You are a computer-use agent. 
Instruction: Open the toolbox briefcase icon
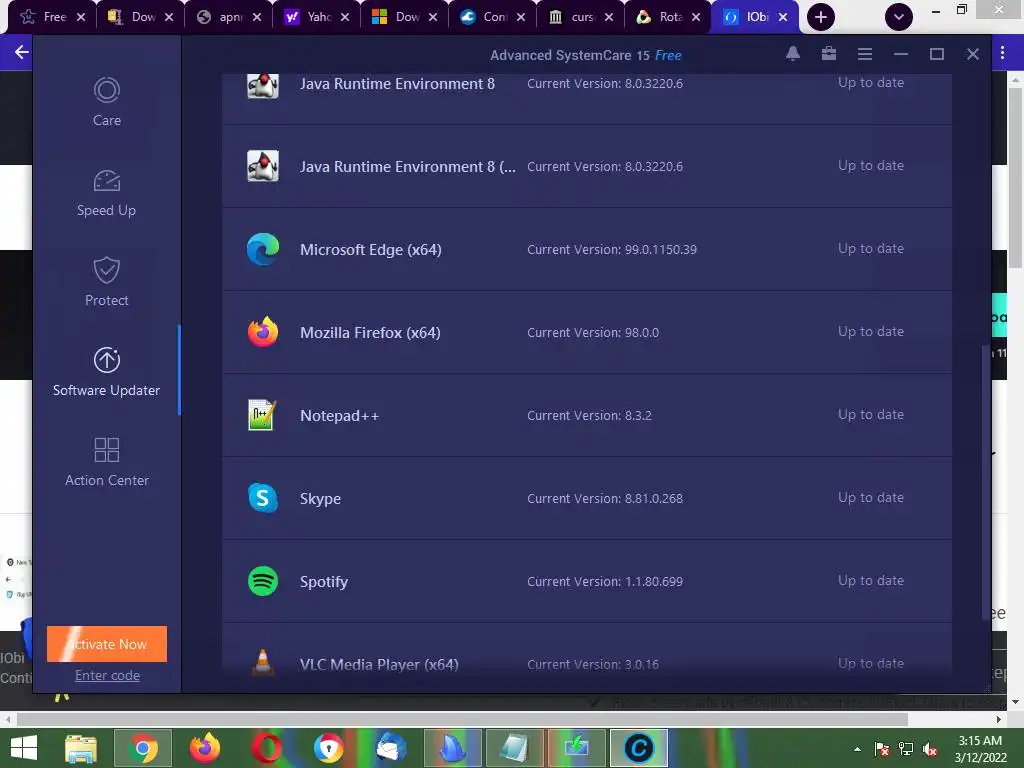(829, 54)
